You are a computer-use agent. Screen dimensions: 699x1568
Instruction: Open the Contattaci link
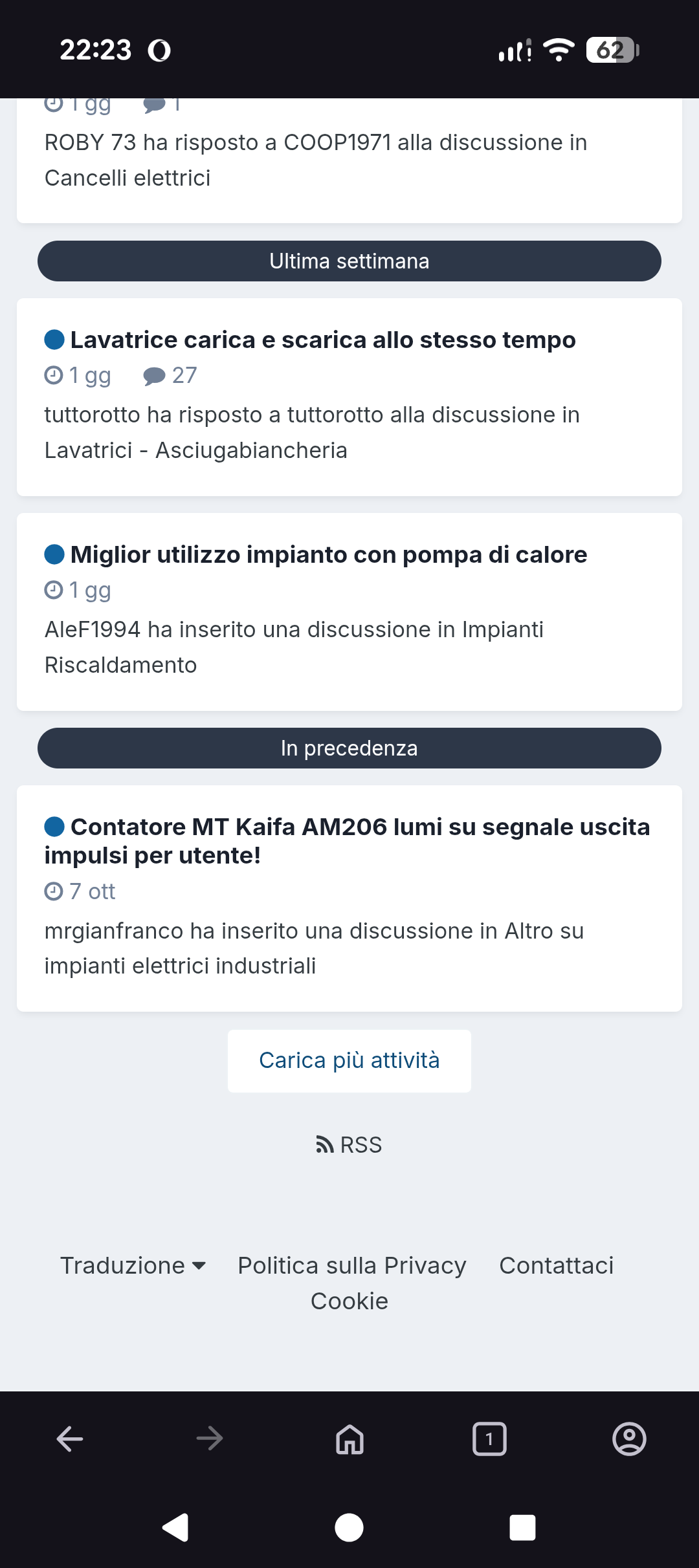pos(556,1265)
